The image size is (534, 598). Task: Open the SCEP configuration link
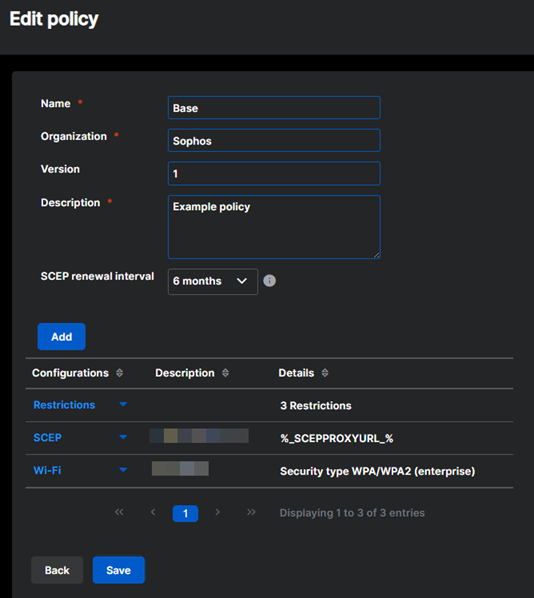pos(47,438)
